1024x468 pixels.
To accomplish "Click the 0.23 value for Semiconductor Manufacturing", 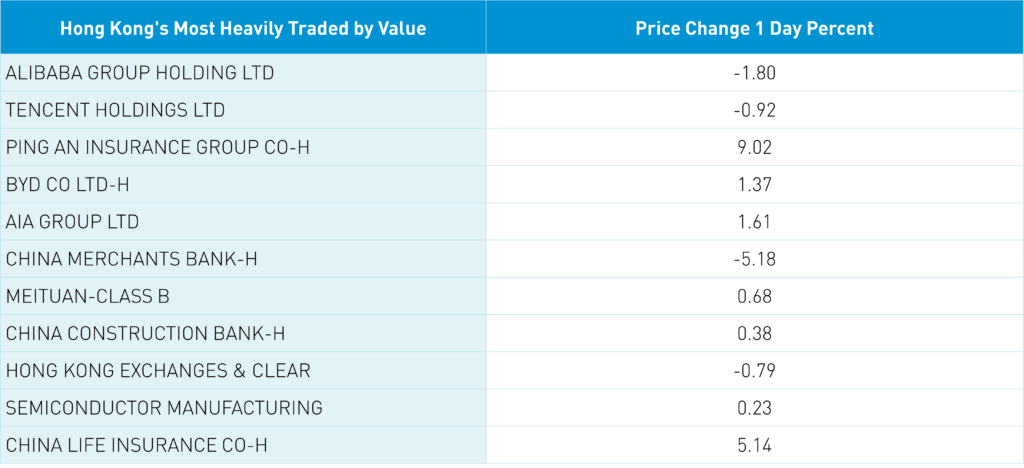I will pos(754,408).
